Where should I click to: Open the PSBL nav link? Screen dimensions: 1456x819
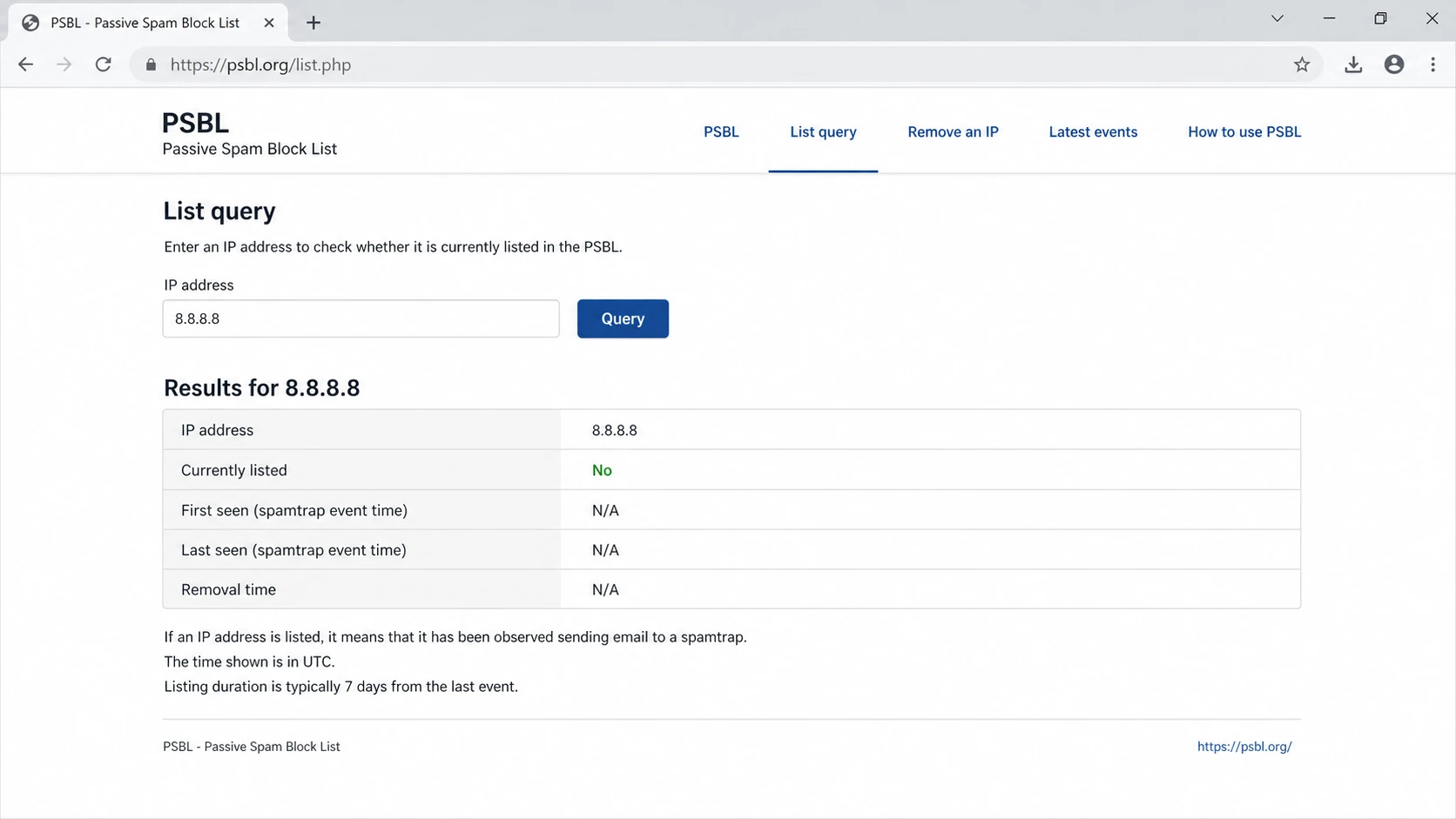point(721,132)
